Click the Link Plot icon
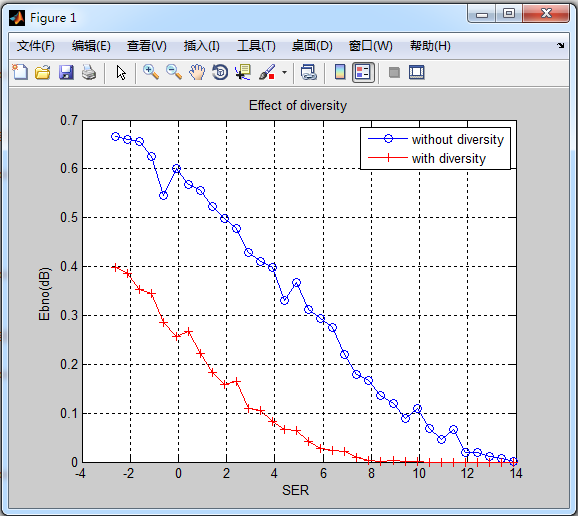 point(309,72)
